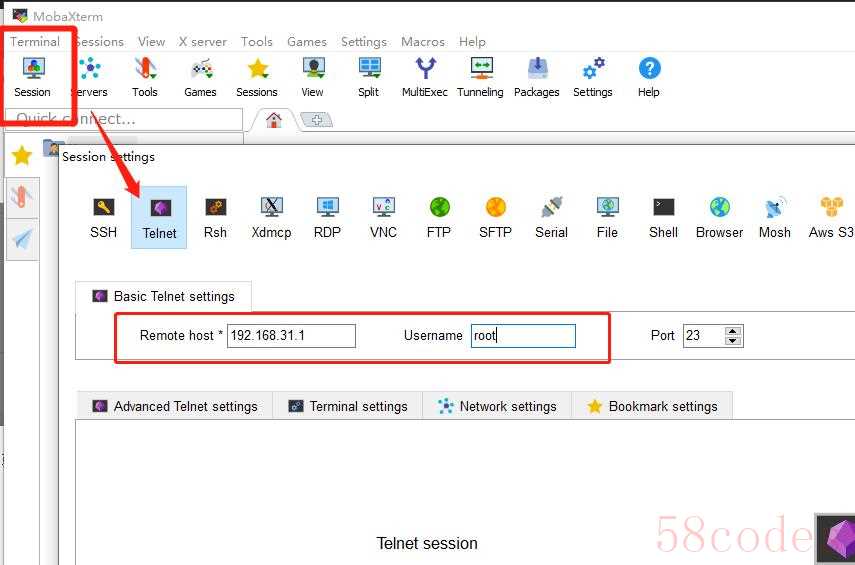Open the Packages toolbar button

pos(537,77)
